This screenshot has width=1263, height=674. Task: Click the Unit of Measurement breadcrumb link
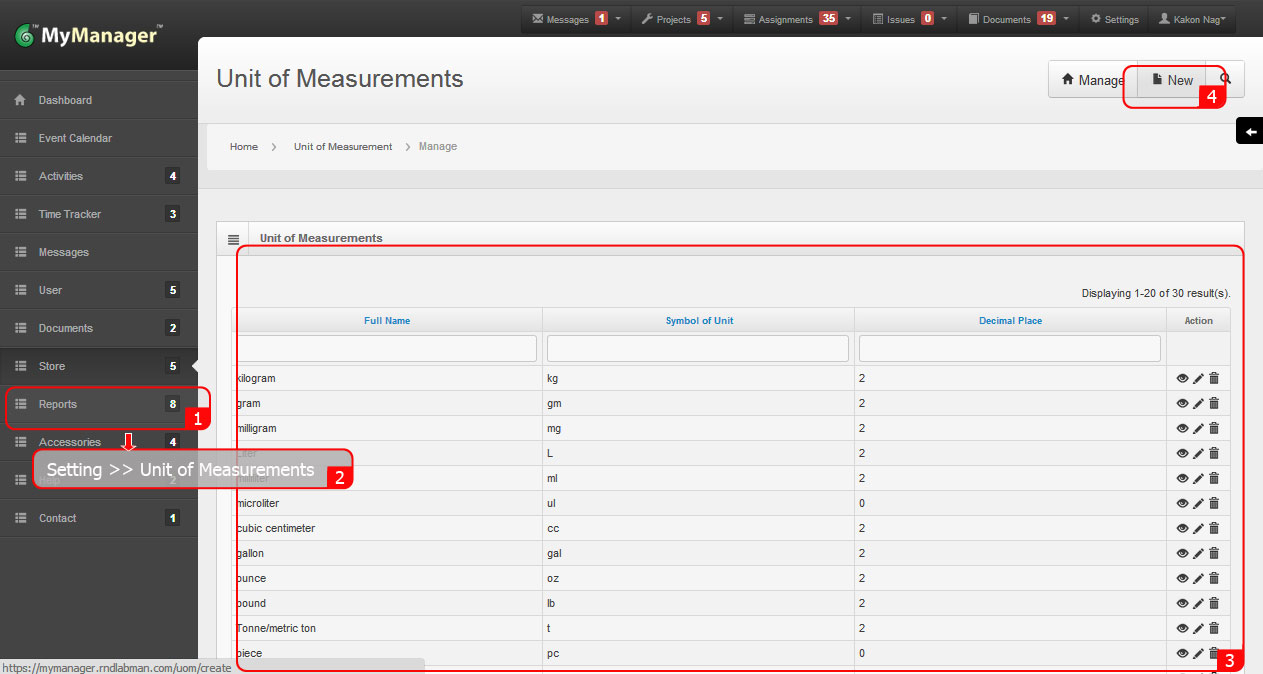pos(342,147)
